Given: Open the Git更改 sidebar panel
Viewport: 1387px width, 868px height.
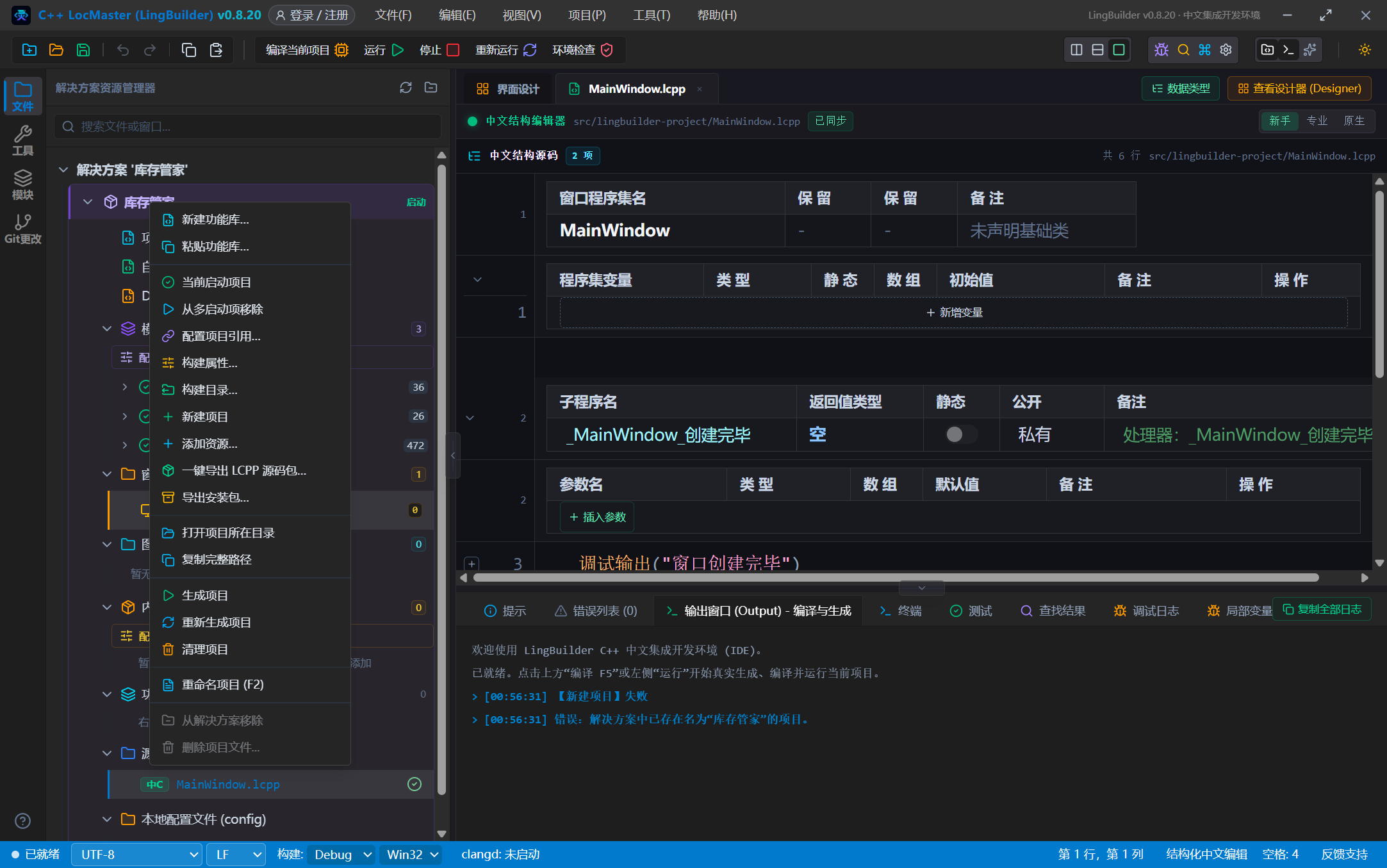Looking at the screenshot, I should pos(23,229).
